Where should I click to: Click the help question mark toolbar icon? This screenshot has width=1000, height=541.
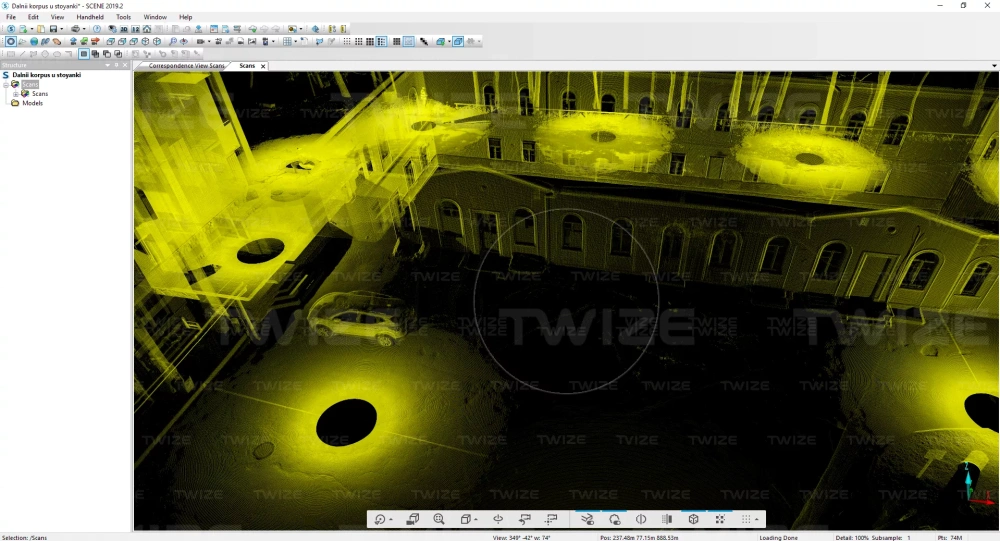pyautogui.click(x=97, y=29)
